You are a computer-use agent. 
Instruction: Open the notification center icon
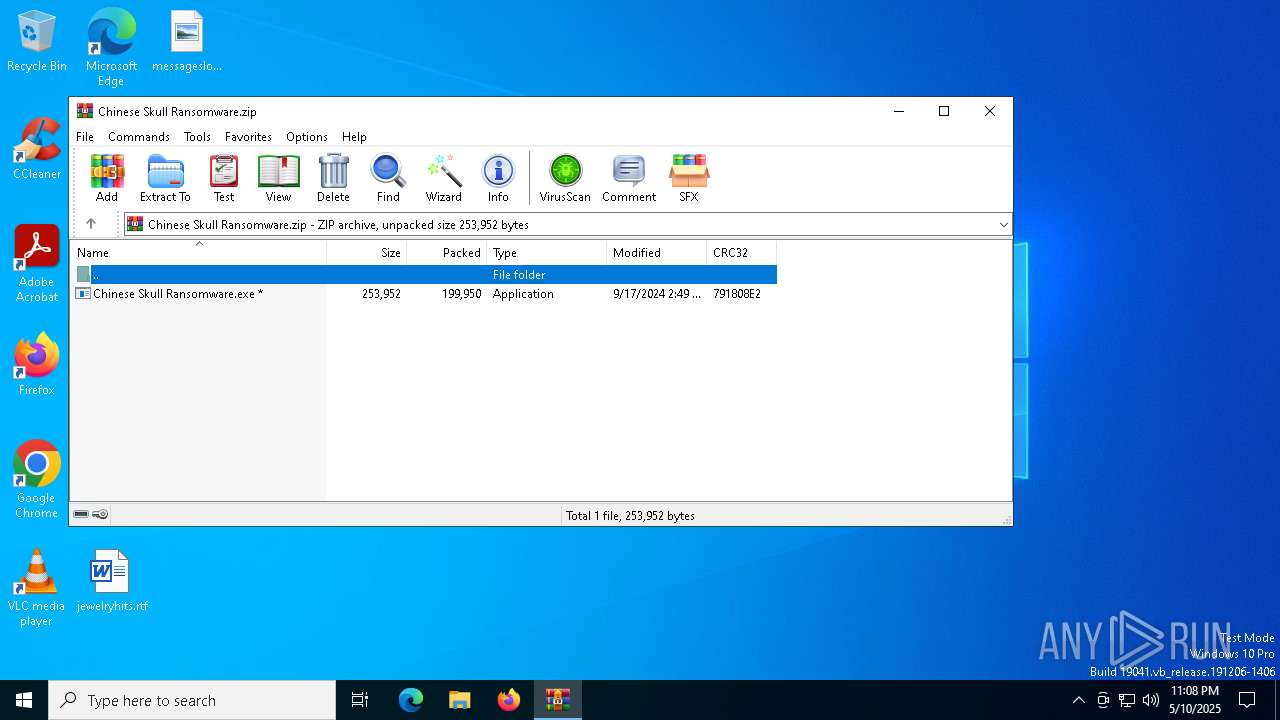[1248, 700]
